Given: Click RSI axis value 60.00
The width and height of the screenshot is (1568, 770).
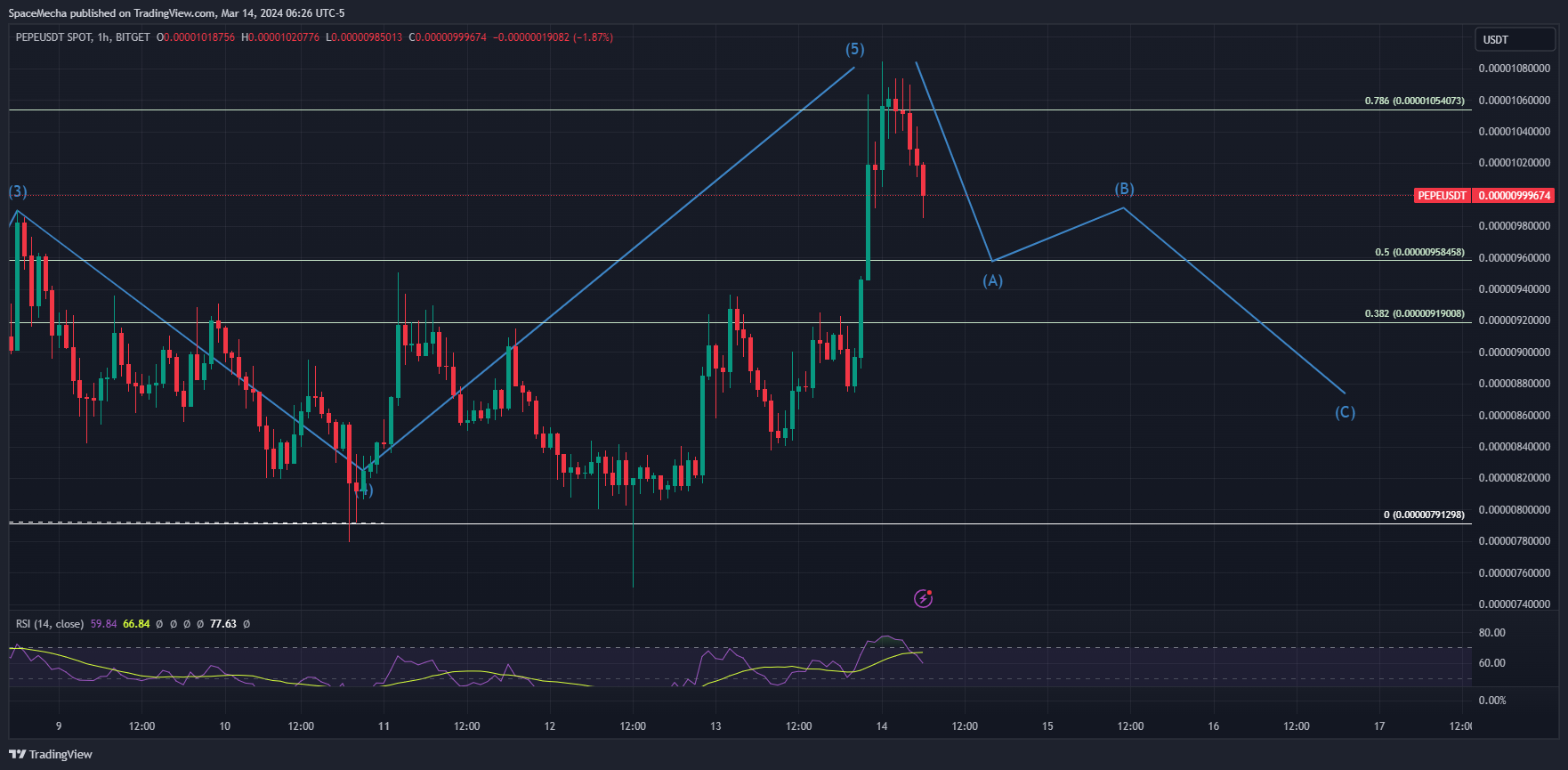Looking at the screenshot, I should pos(1492,663).
